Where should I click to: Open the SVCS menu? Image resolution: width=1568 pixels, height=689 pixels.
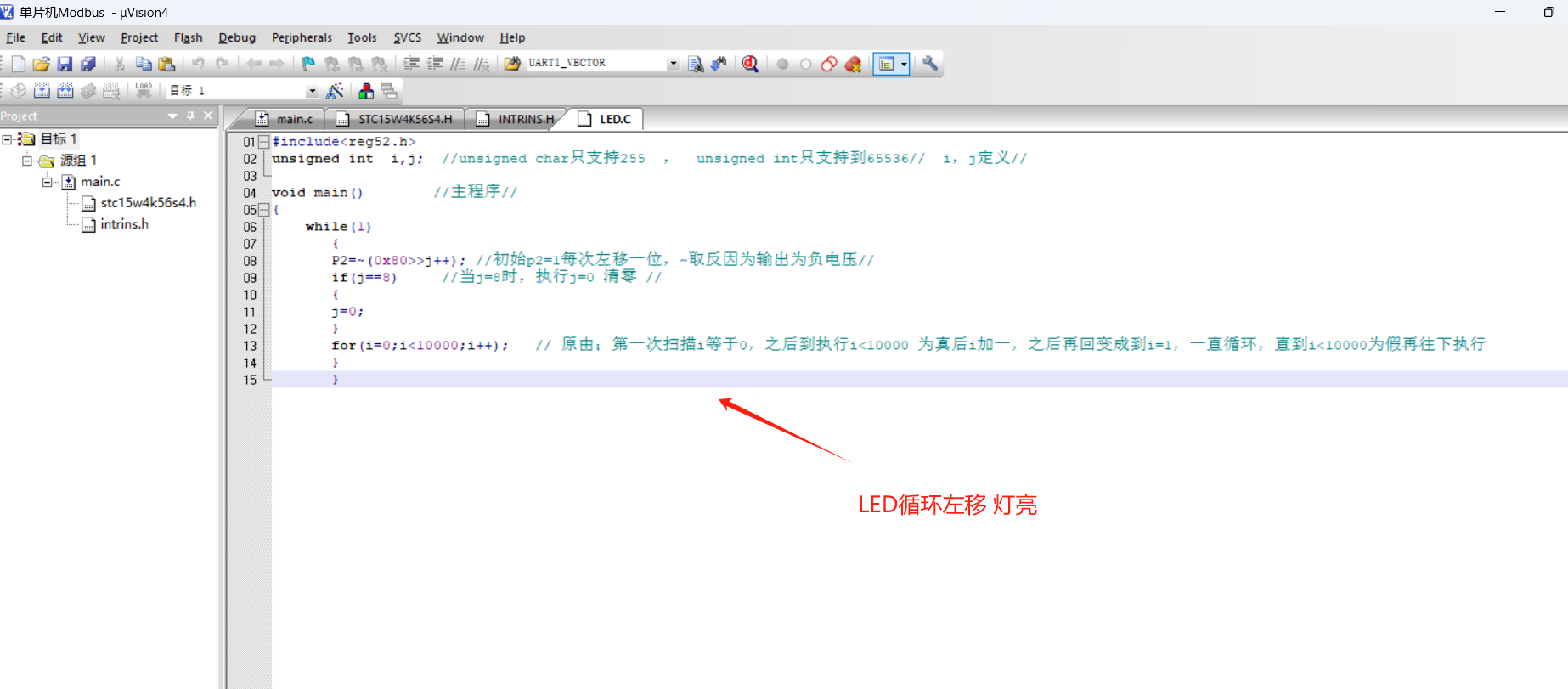(x=408, y=37)
